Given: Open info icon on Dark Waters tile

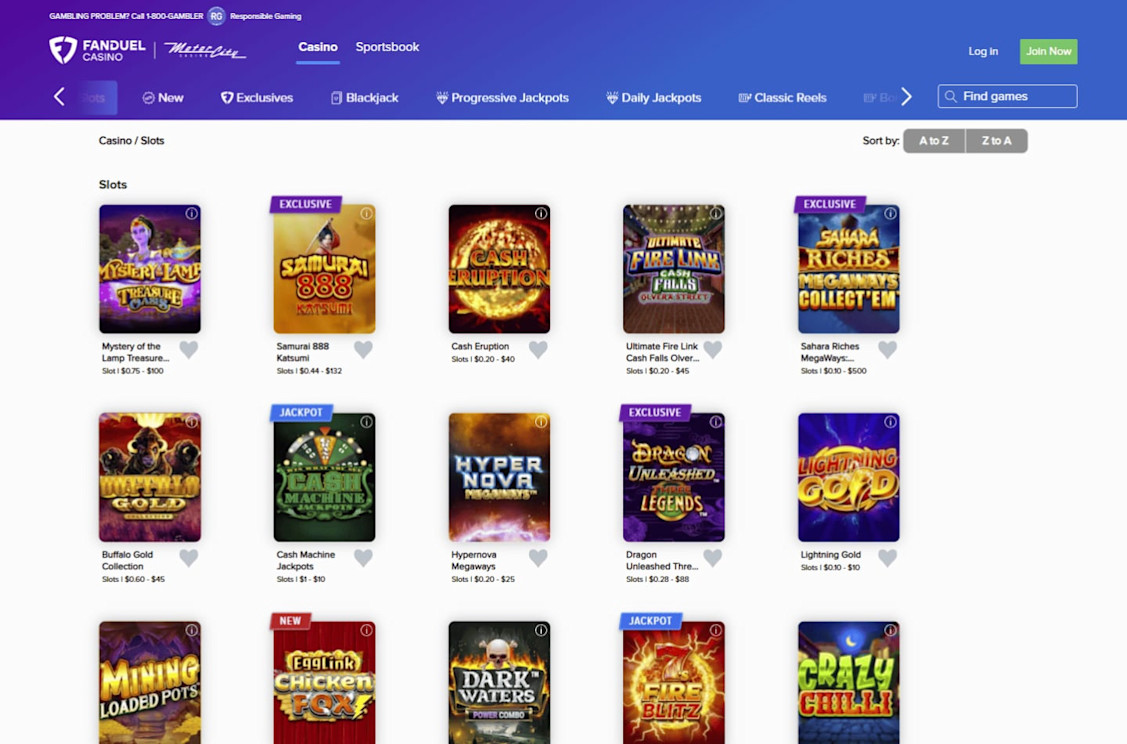Looking at the screenshot, I should tap(541, 630).
